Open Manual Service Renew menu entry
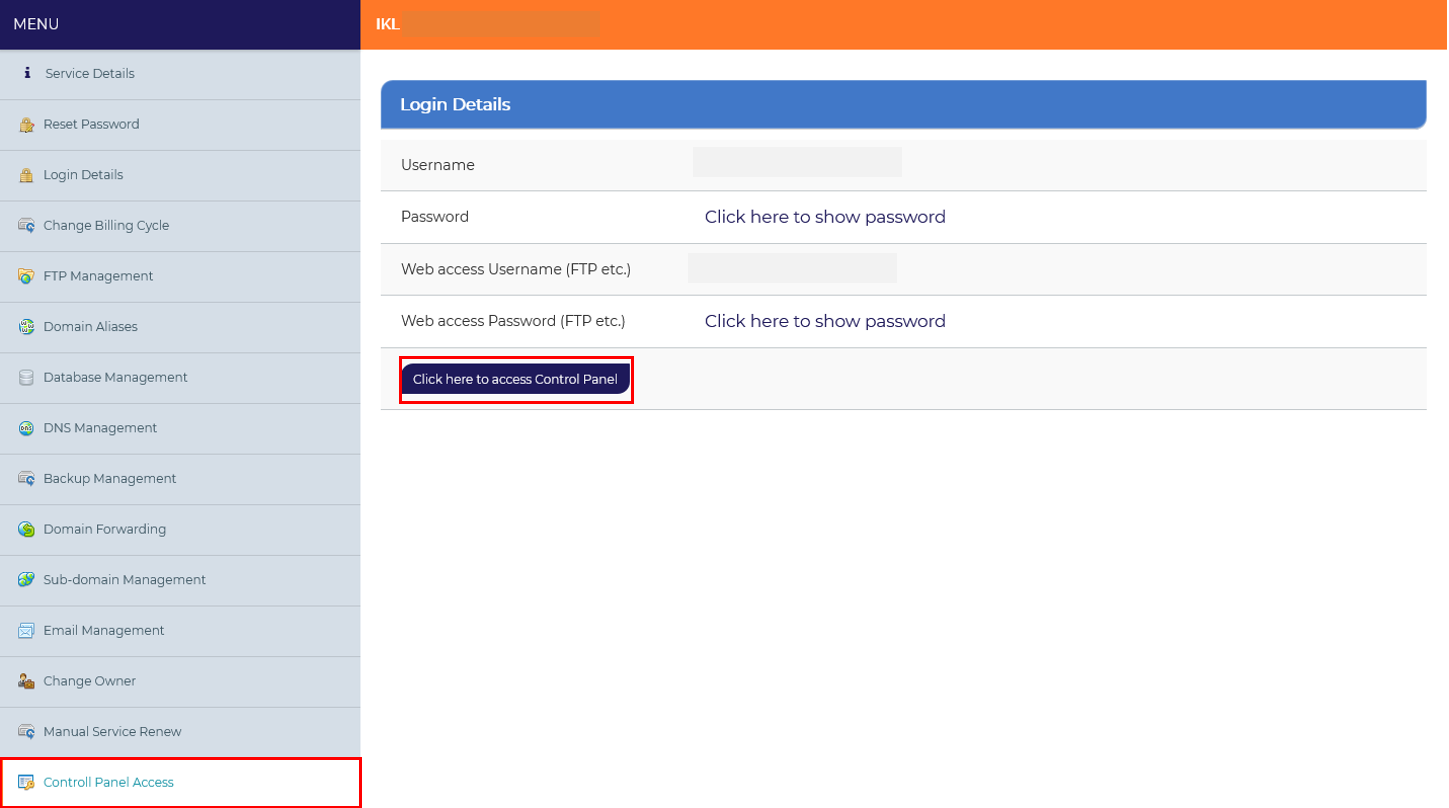The image size is (1449, 808). click(x=180, y=732)
